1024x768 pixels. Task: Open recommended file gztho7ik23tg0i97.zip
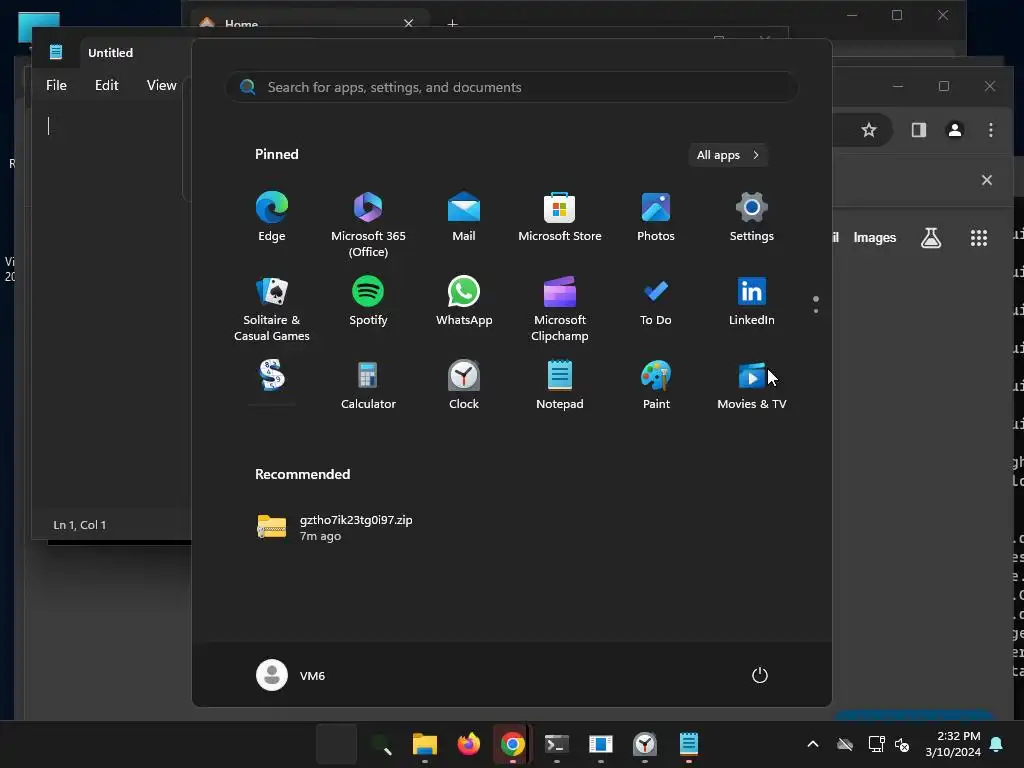pos(334,528)
